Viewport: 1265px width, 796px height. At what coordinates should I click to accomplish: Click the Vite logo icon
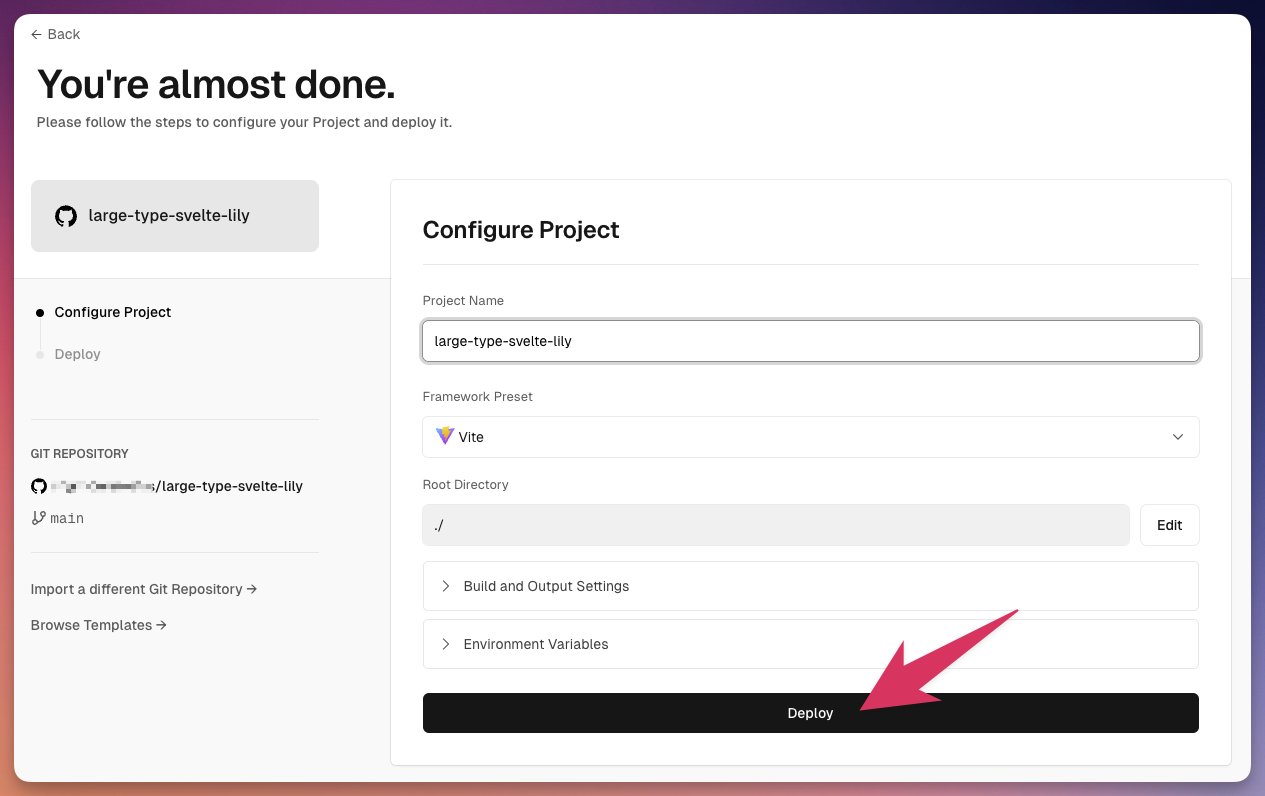tap(445, 437)
